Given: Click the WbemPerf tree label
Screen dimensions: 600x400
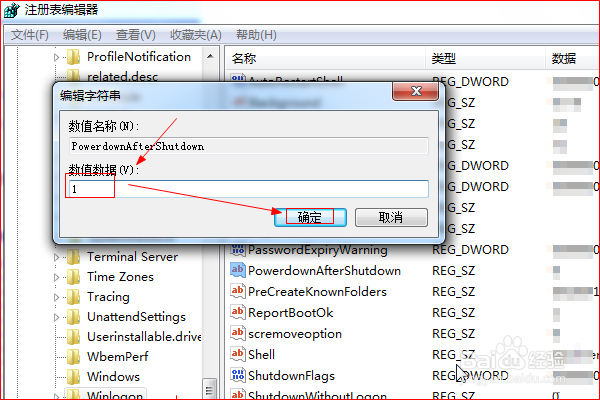Looking at the screenshot, I should [117, 357].
